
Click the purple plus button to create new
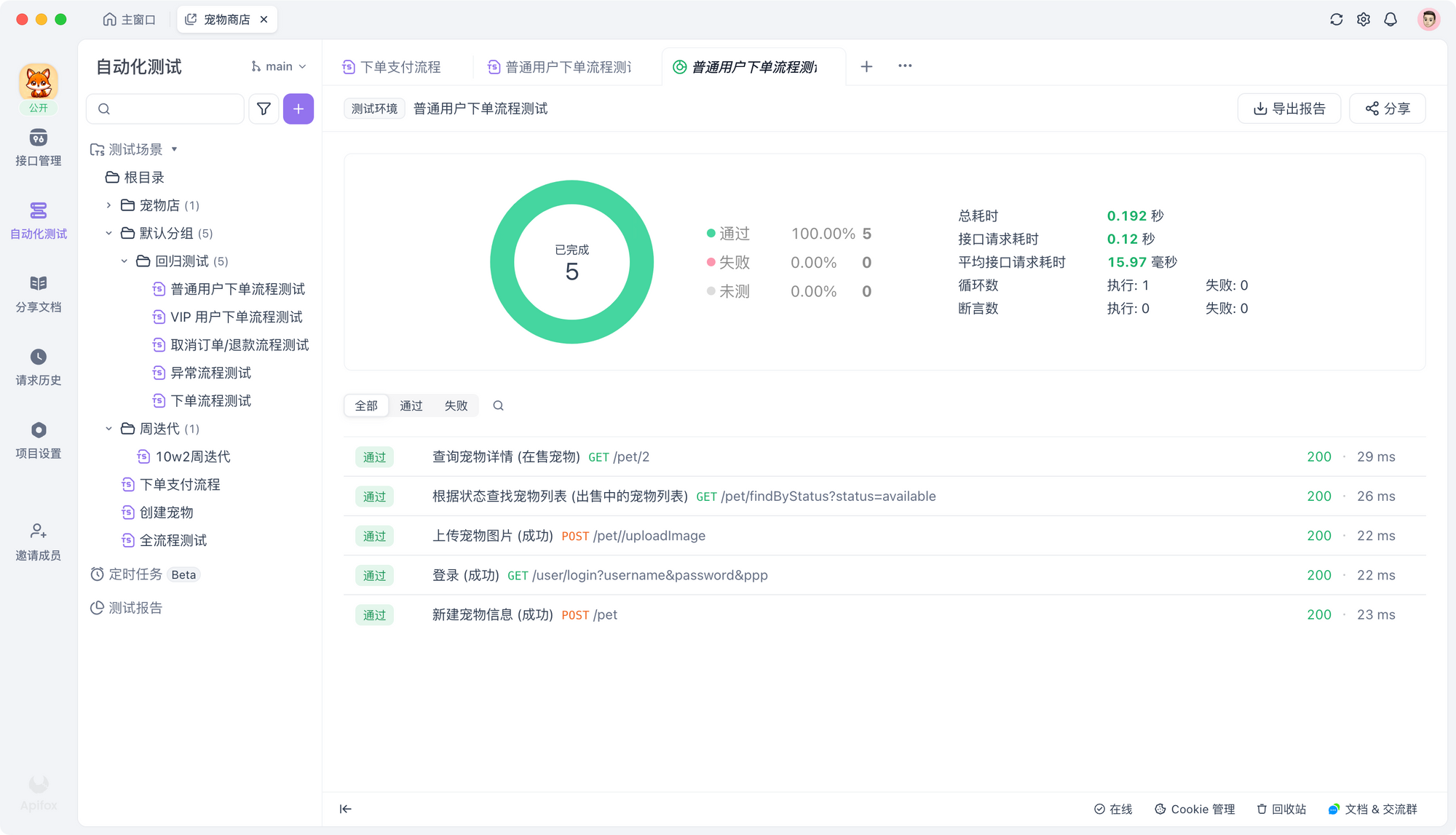[298, 108]
